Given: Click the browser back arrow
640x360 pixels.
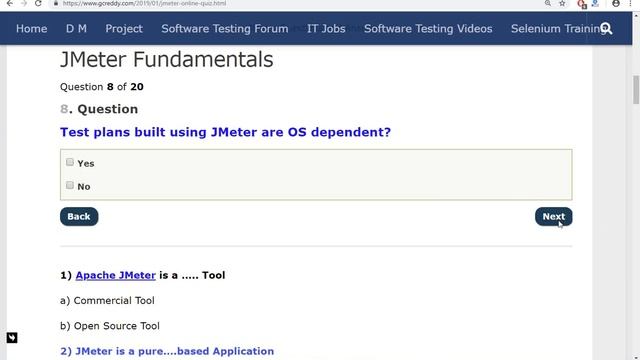Looking at the screenshot, I should coord(10,3).
